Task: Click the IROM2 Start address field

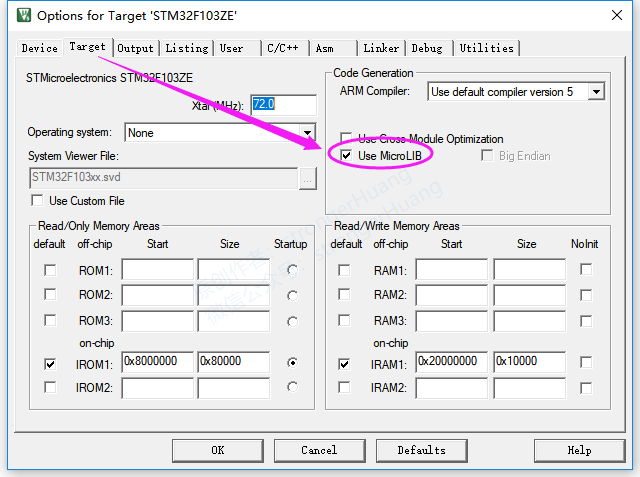Action: click(x=158, y=388)
